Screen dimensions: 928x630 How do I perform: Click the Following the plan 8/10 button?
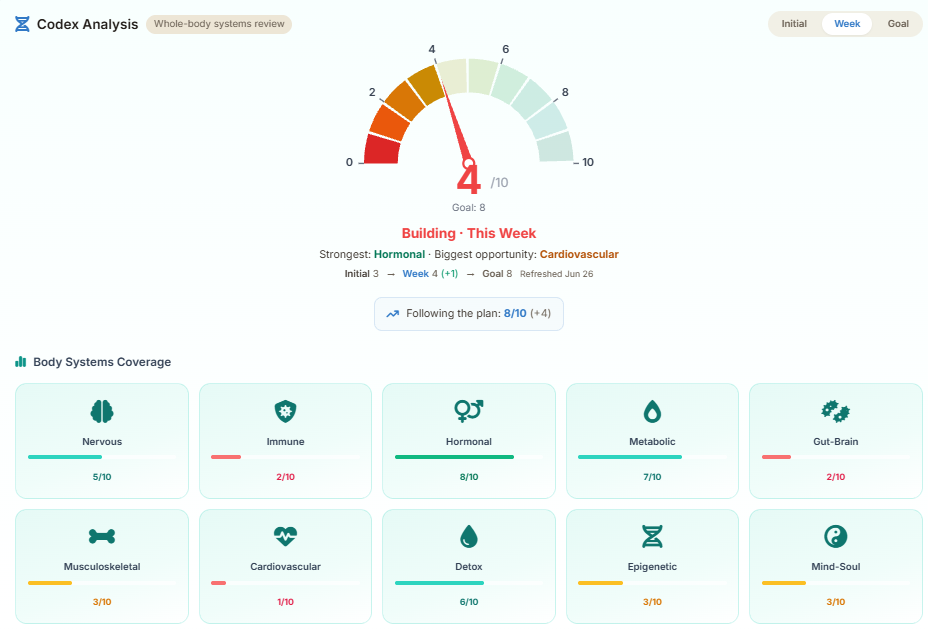coord(469,314)
